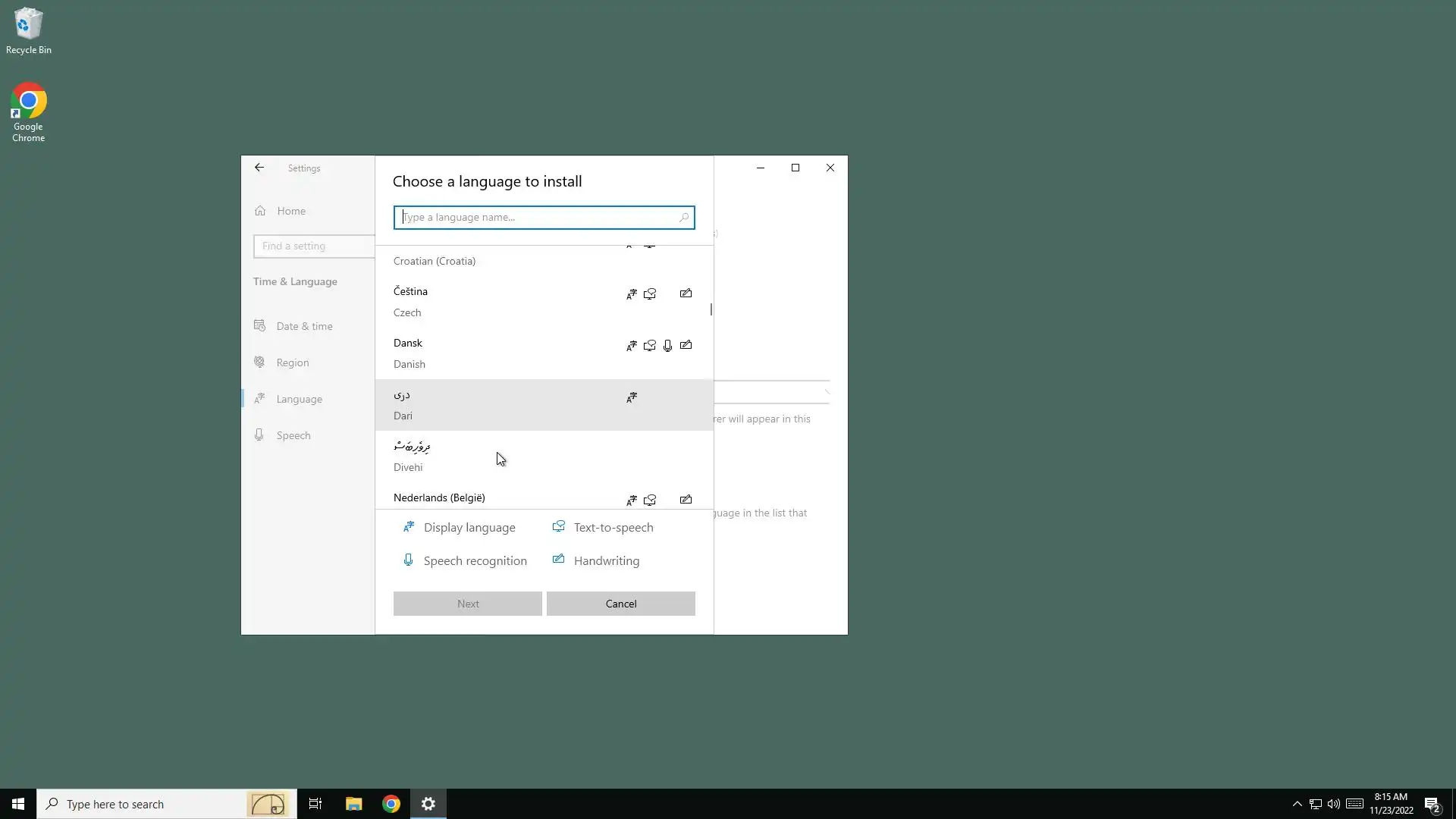Open the Region settings section
The height and width of the screenshot is (819, 1456).
click(x=292, y=362)
